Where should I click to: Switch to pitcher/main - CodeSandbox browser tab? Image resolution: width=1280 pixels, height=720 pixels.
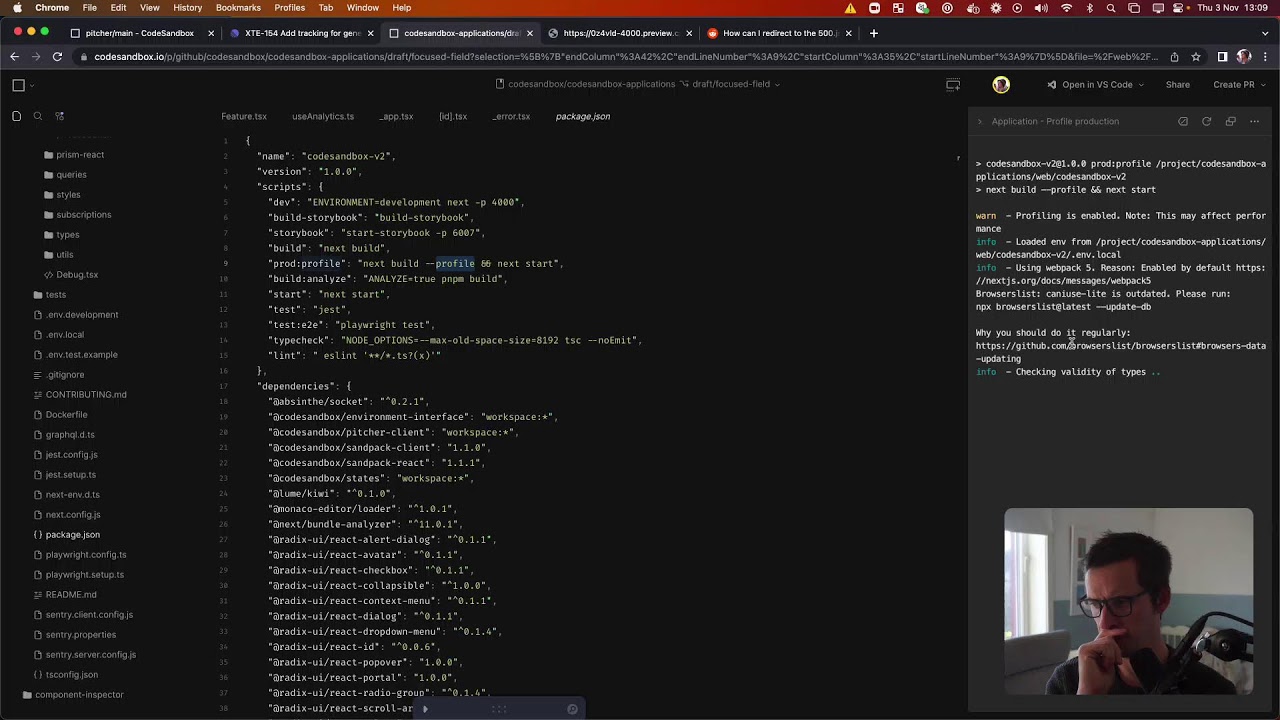coord(139,33)
